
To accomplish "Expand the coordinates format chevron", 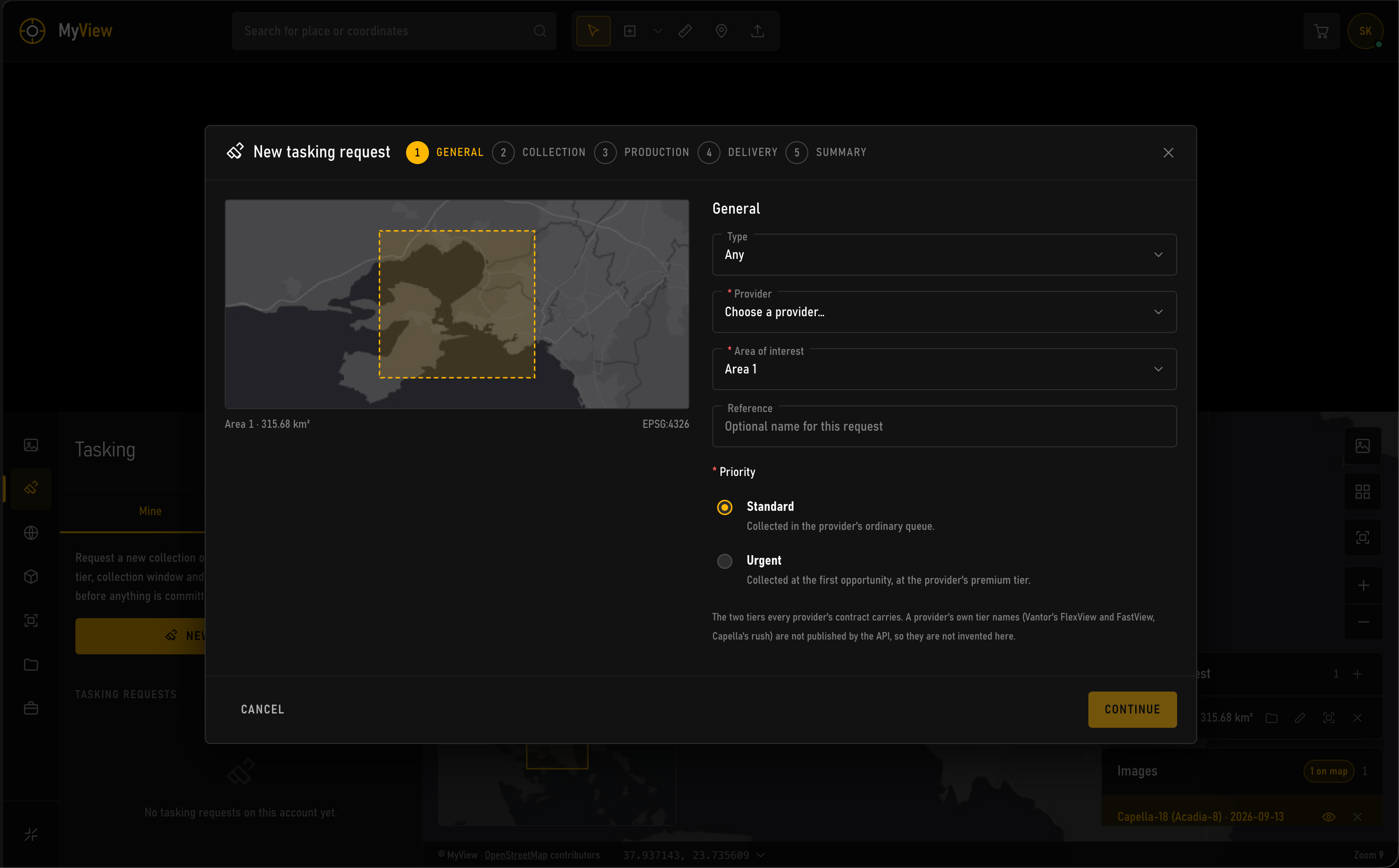I will [x=761, y=855].
